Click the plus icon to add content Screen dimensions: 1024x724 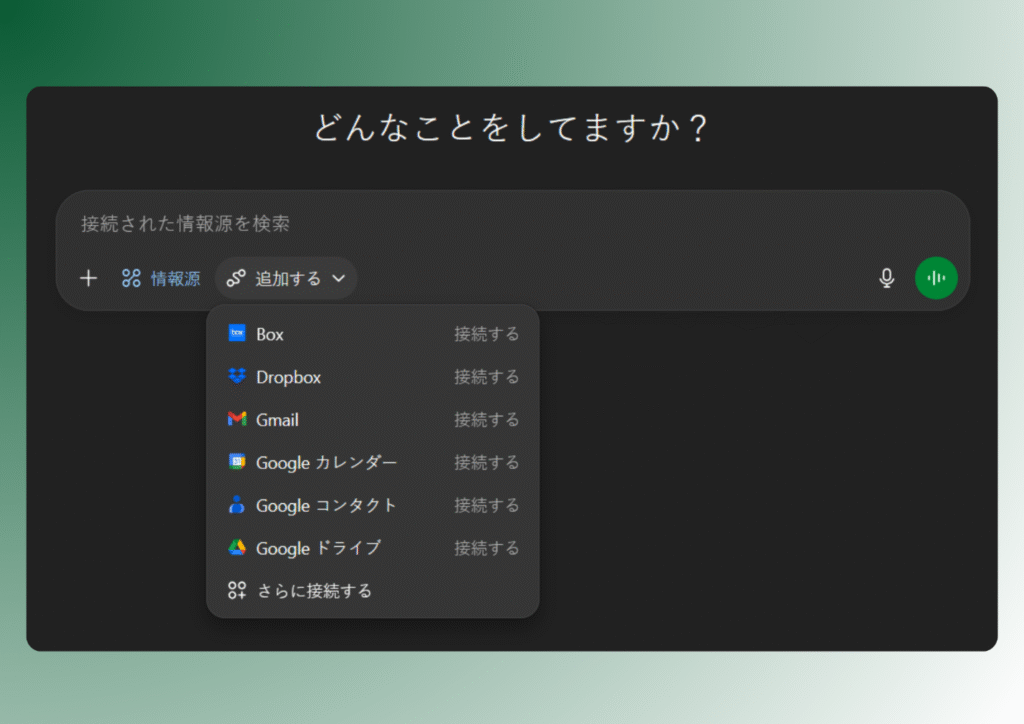coord(88,278)
